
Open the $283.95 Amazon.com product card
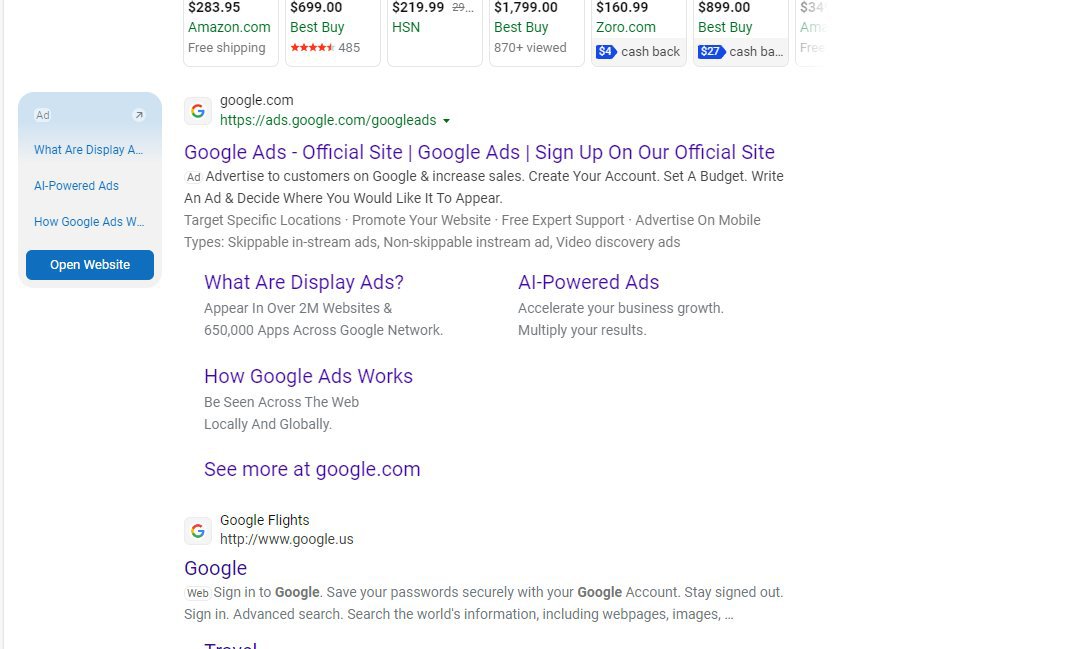point(231,33)
